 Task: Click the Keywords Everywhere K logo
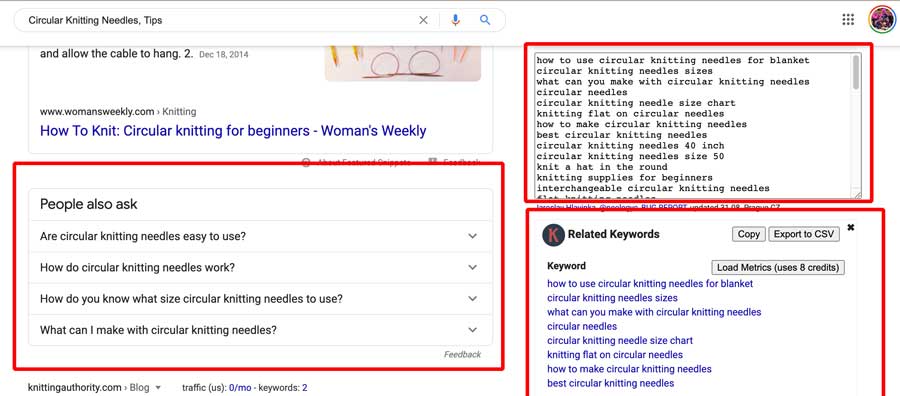(553, 235)
